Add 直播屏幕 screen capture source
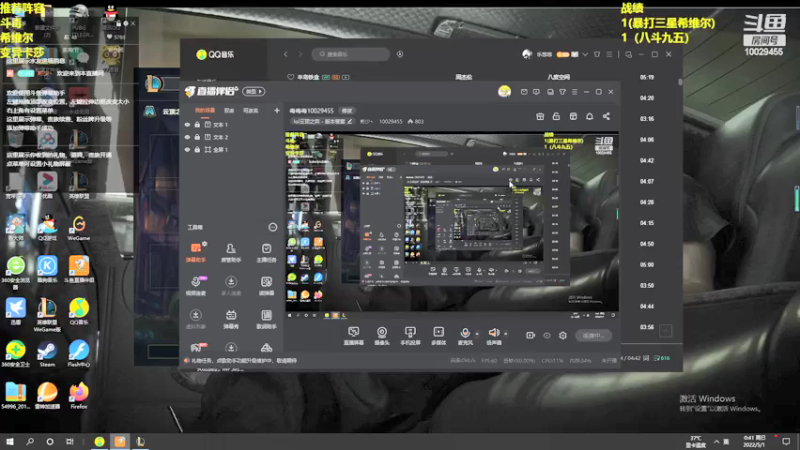800x450 pixels. [354, 336]
